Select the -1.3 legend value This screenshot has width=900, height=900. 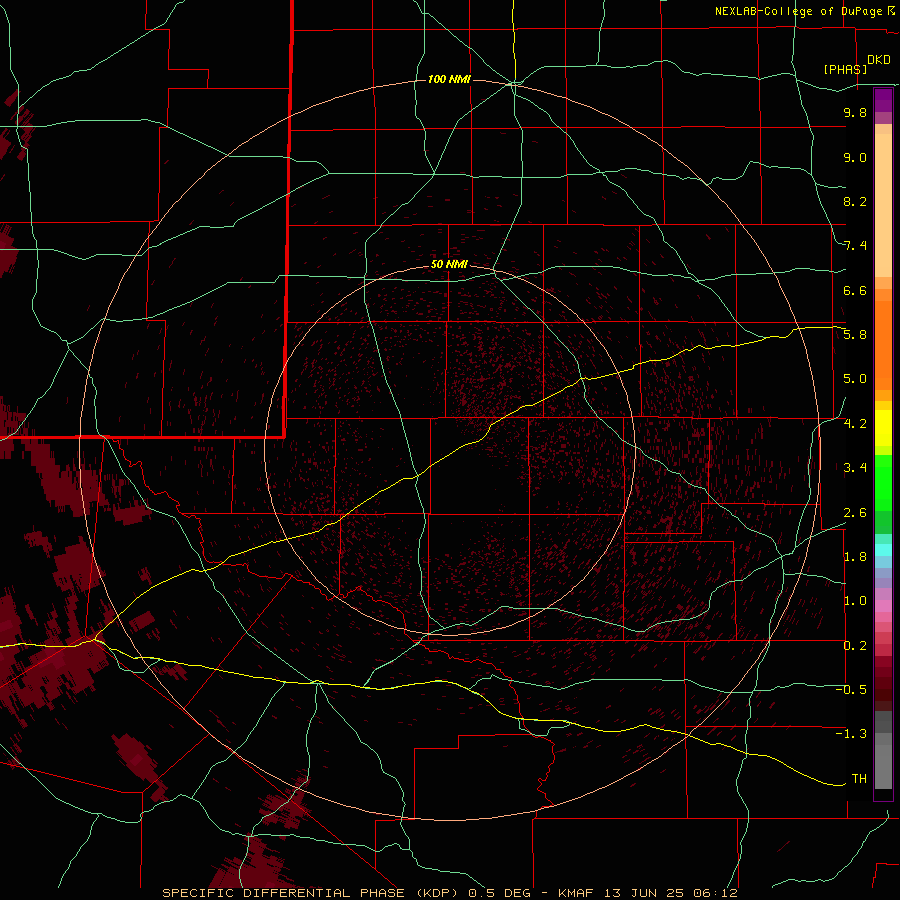click(851, 734)
